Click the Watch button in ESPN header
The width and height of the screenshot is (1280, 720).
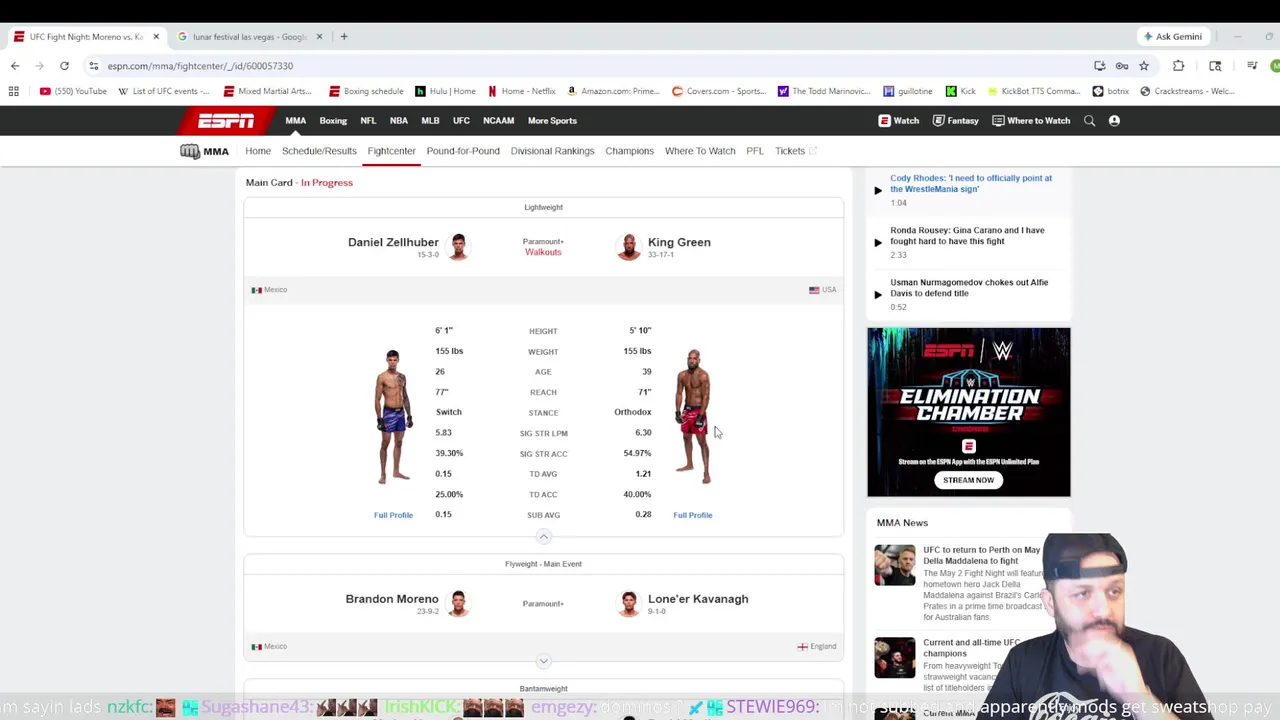click(x=899, y=121)
